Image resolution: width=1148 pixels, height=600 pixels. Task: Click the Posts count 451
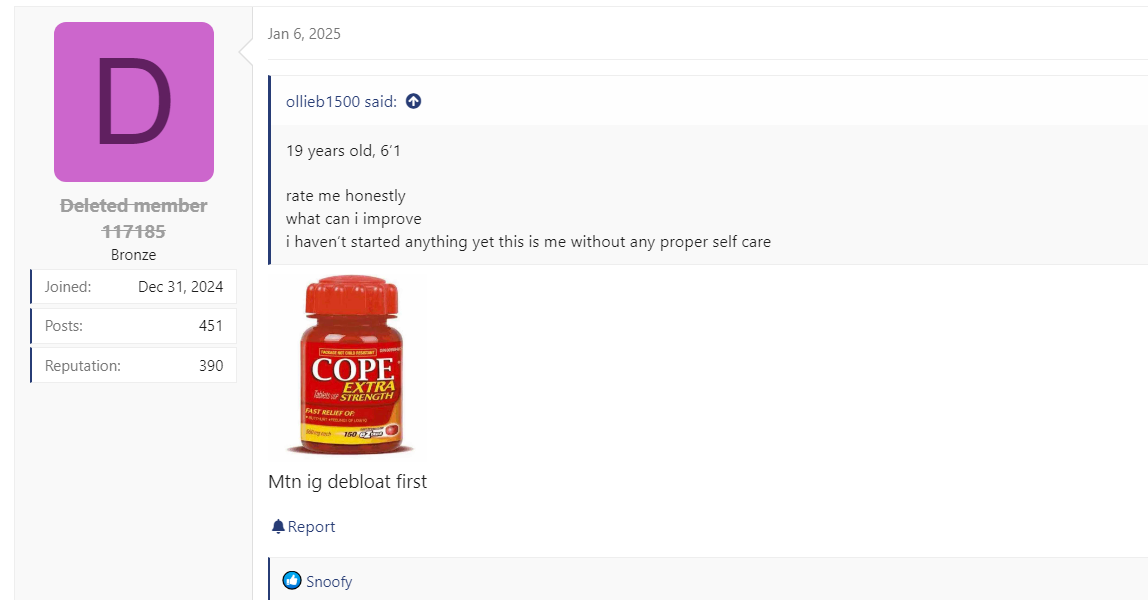point(211,326)
